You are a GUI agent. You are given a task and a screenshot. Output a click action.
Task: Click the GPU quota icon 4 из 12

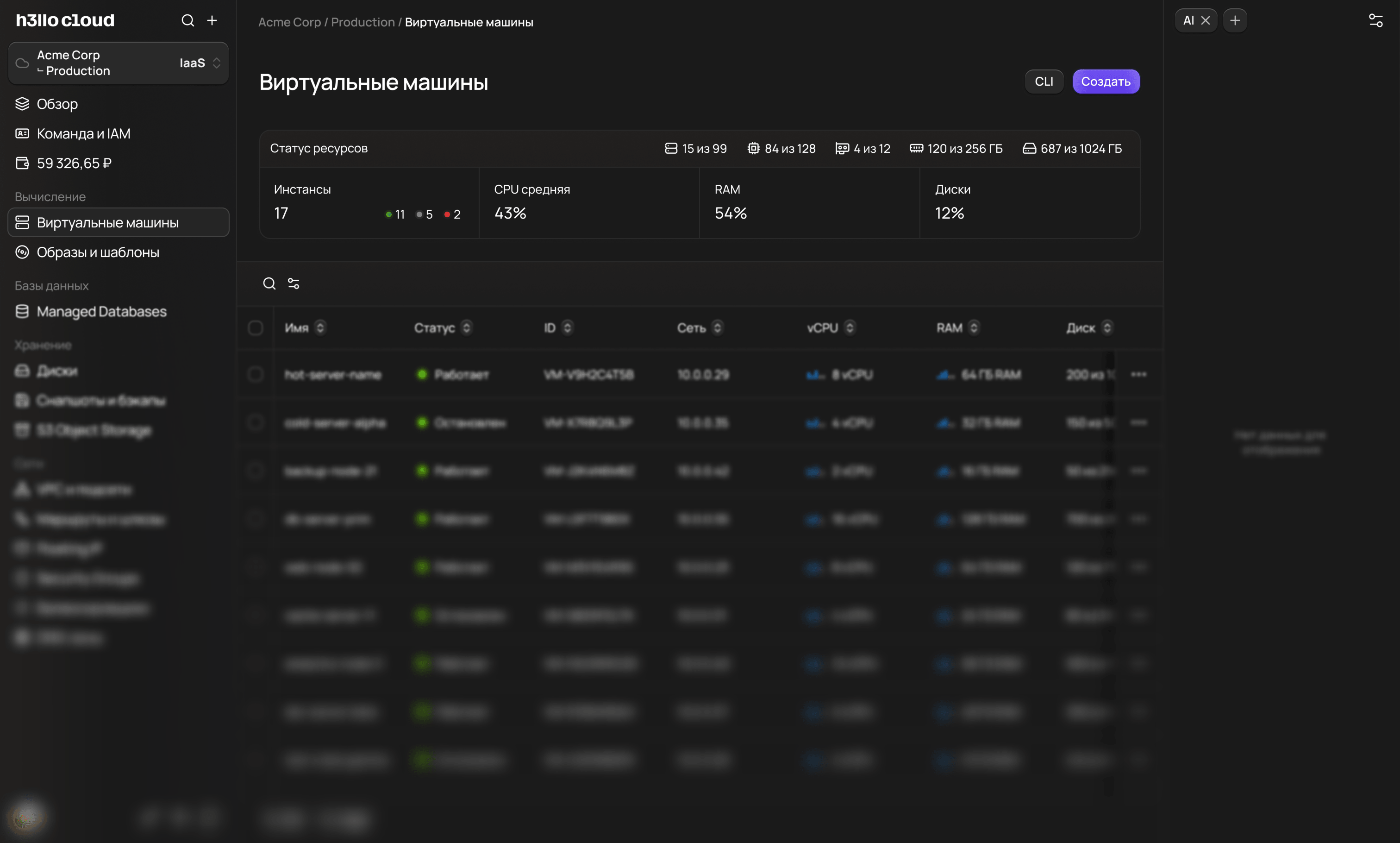[842, 148]
